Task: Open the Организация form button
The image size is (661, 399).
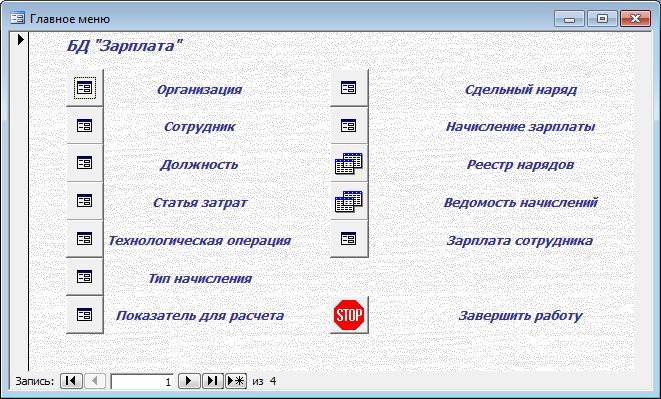Action: pos(85,88)
